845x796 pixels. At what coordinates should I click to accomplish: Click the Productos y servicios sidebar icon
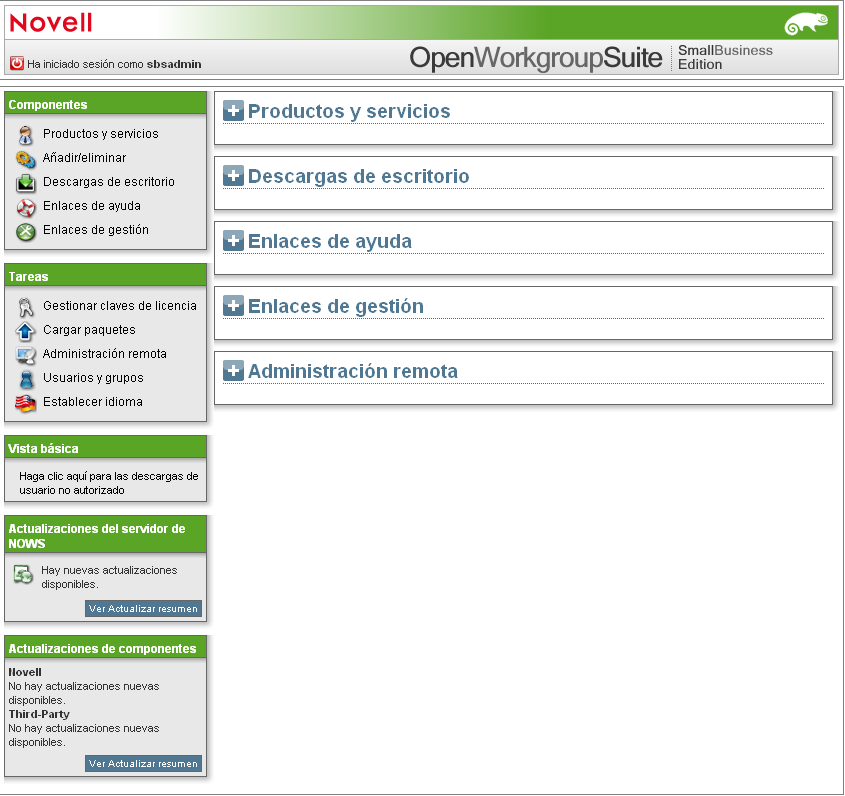click(x=25, y=135)
